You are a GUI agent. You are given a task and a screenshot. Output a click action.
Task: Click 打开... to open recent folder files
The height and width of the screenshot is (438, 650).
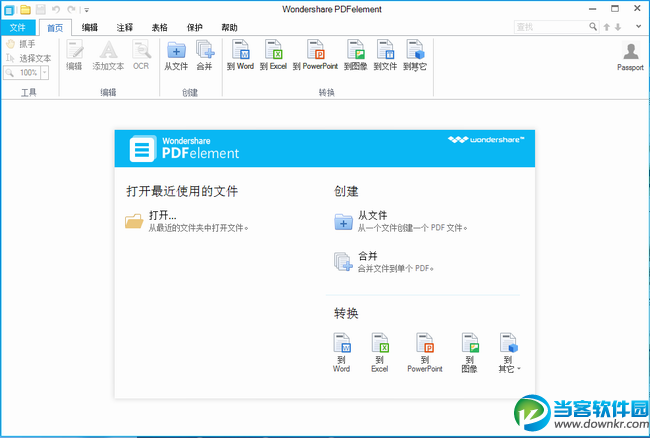[x=187, y=221]
